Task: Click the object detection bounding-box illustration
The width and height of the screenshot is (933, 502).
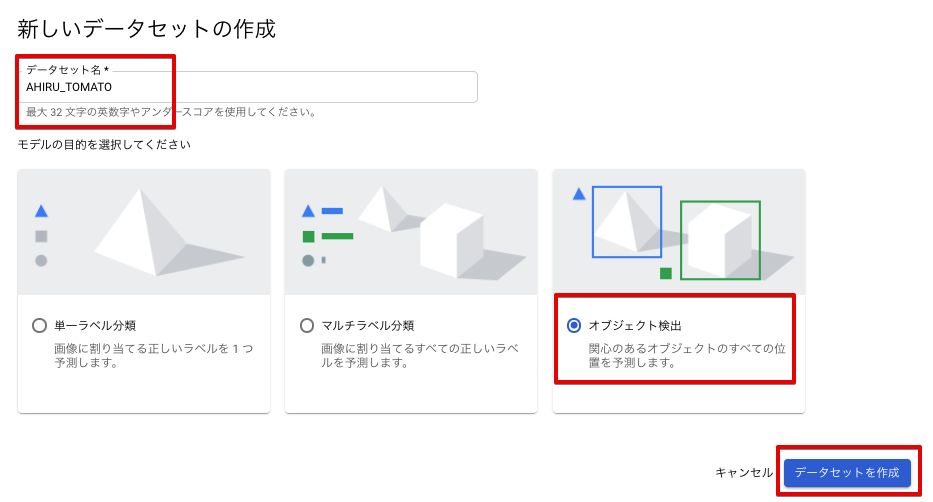Action: tap(679, 232)
